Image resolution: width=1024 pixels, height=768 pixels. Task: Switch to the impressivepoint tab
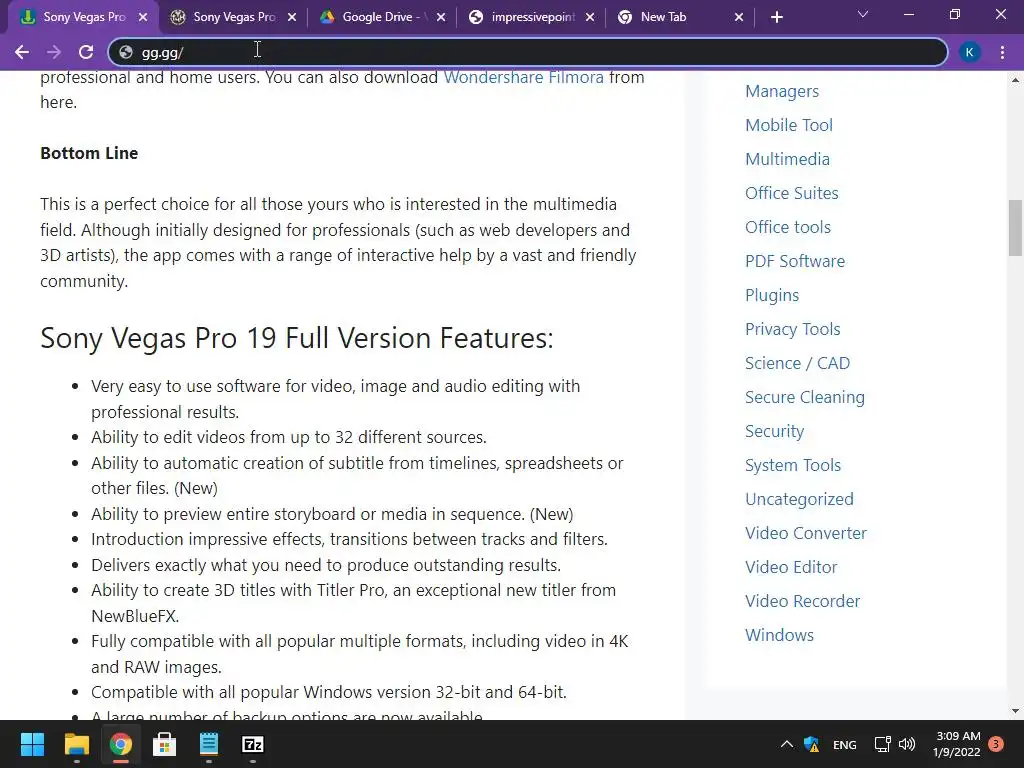pos(530,17)
